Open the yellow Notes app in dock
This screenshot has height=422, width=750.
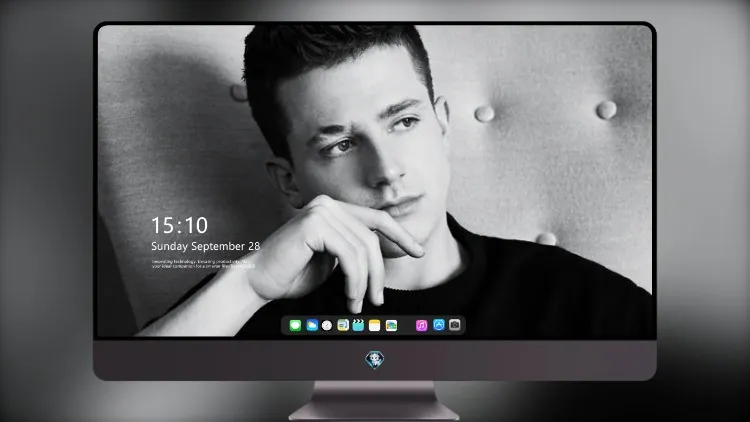pos(375,325)
